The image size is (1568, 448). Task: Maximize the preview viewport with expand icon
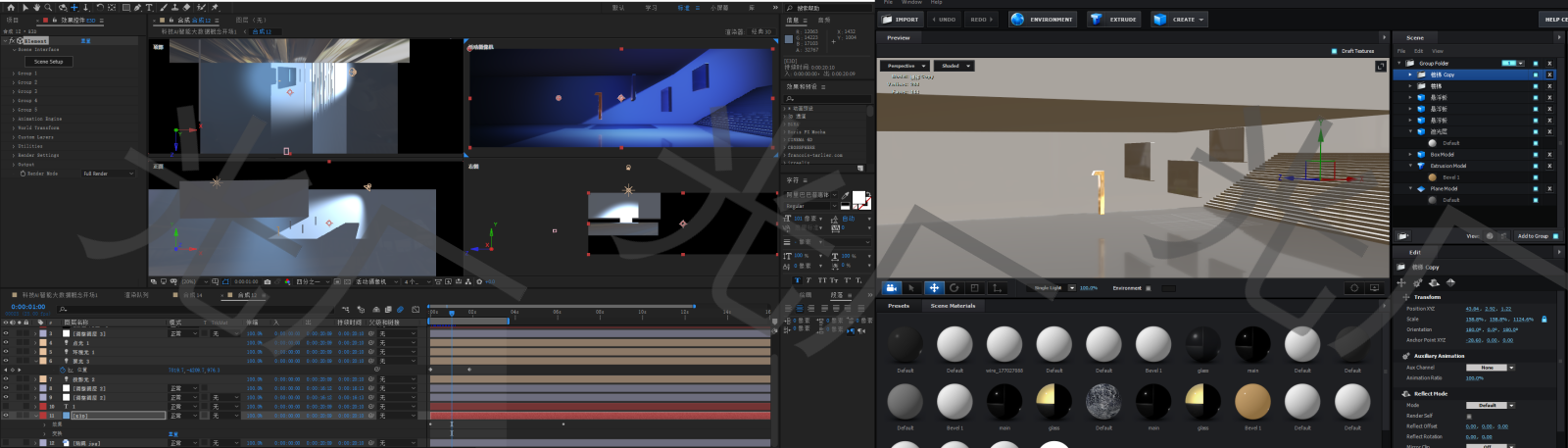[1380, 67]
